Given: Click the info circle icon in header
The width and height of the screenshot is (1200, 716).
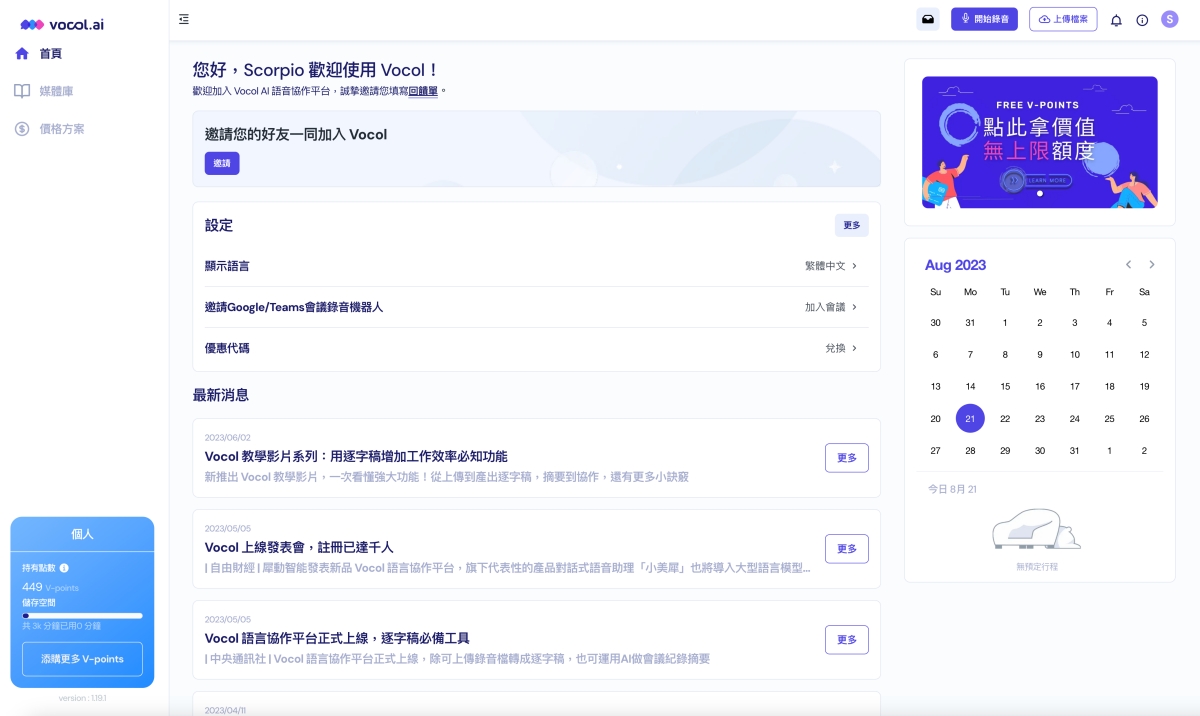Looking at the screenshot, I should (x=1142, y=20).
